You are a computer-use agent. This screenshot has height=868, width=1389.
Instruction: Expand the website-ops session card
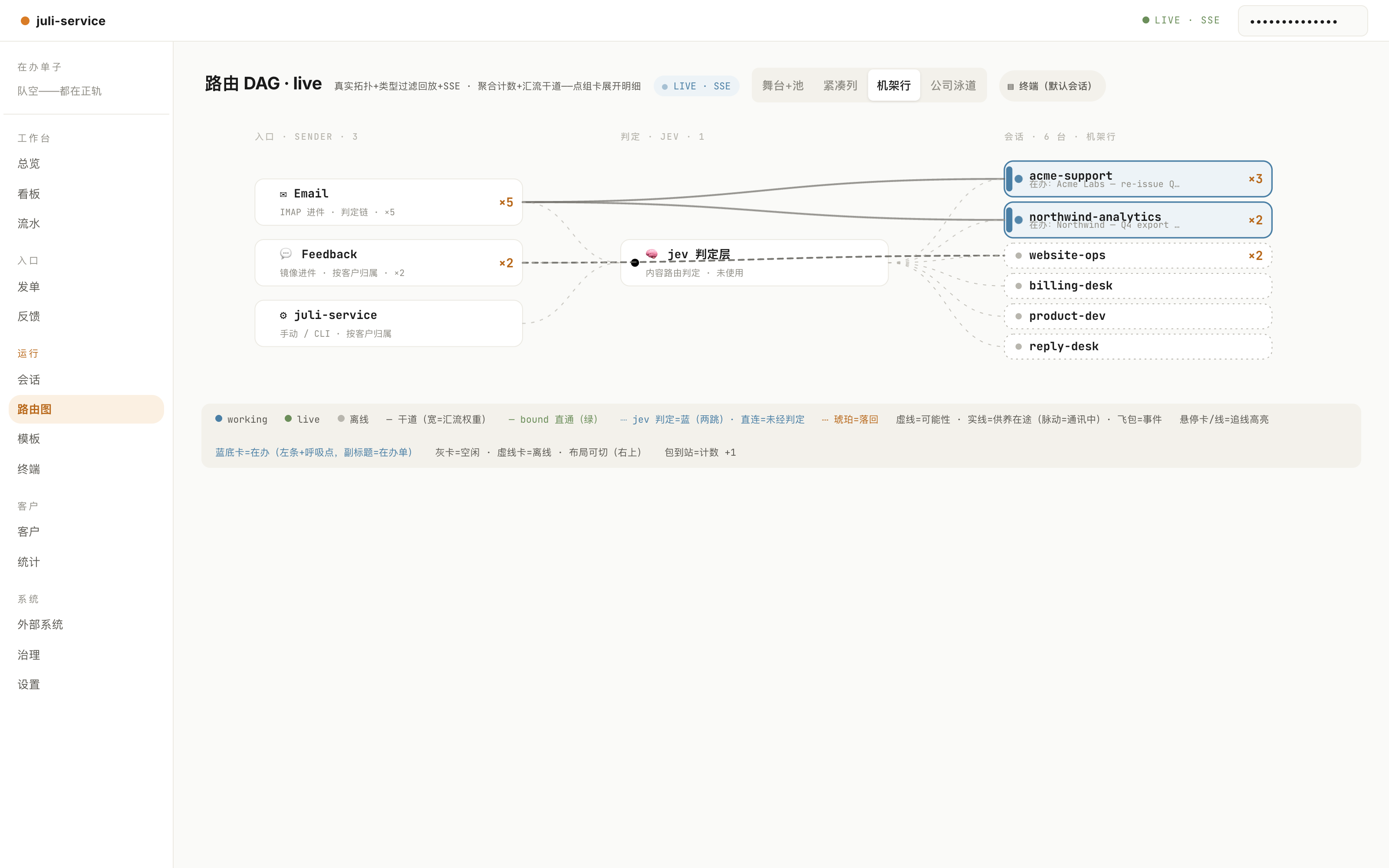click(x=1138, y=256)
